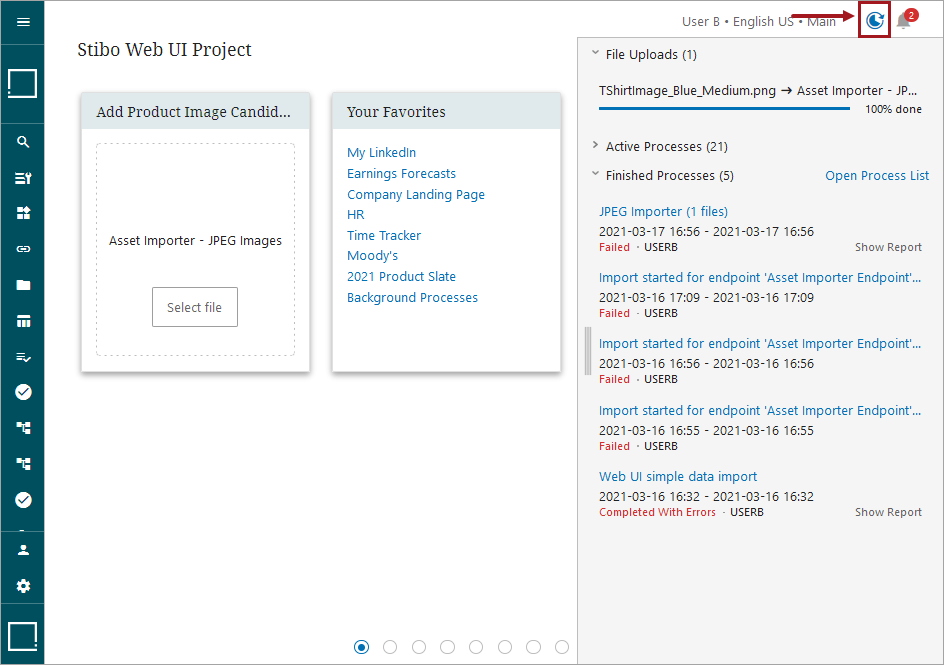Collapse the Finished Processes (5) section
This screenshot has height=665, width=944.
[x=595, y=174]
